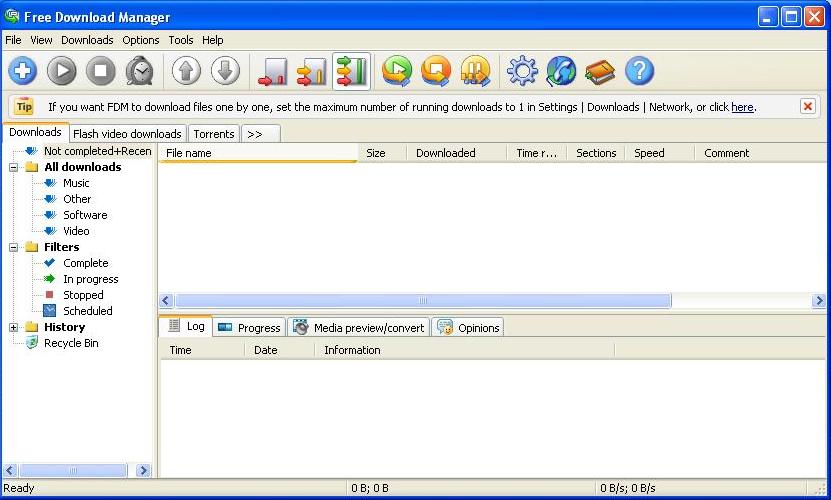Open settings with the gear icon

[522, 71]
